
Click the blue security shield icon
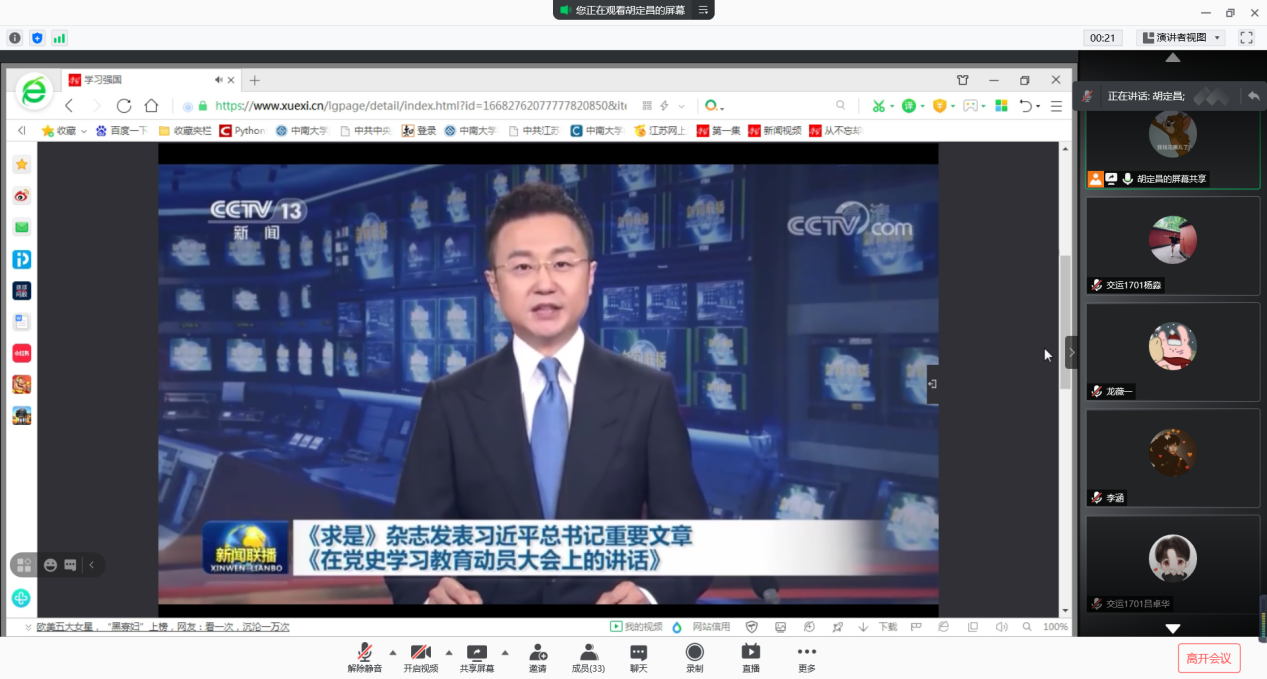[37, 38]
